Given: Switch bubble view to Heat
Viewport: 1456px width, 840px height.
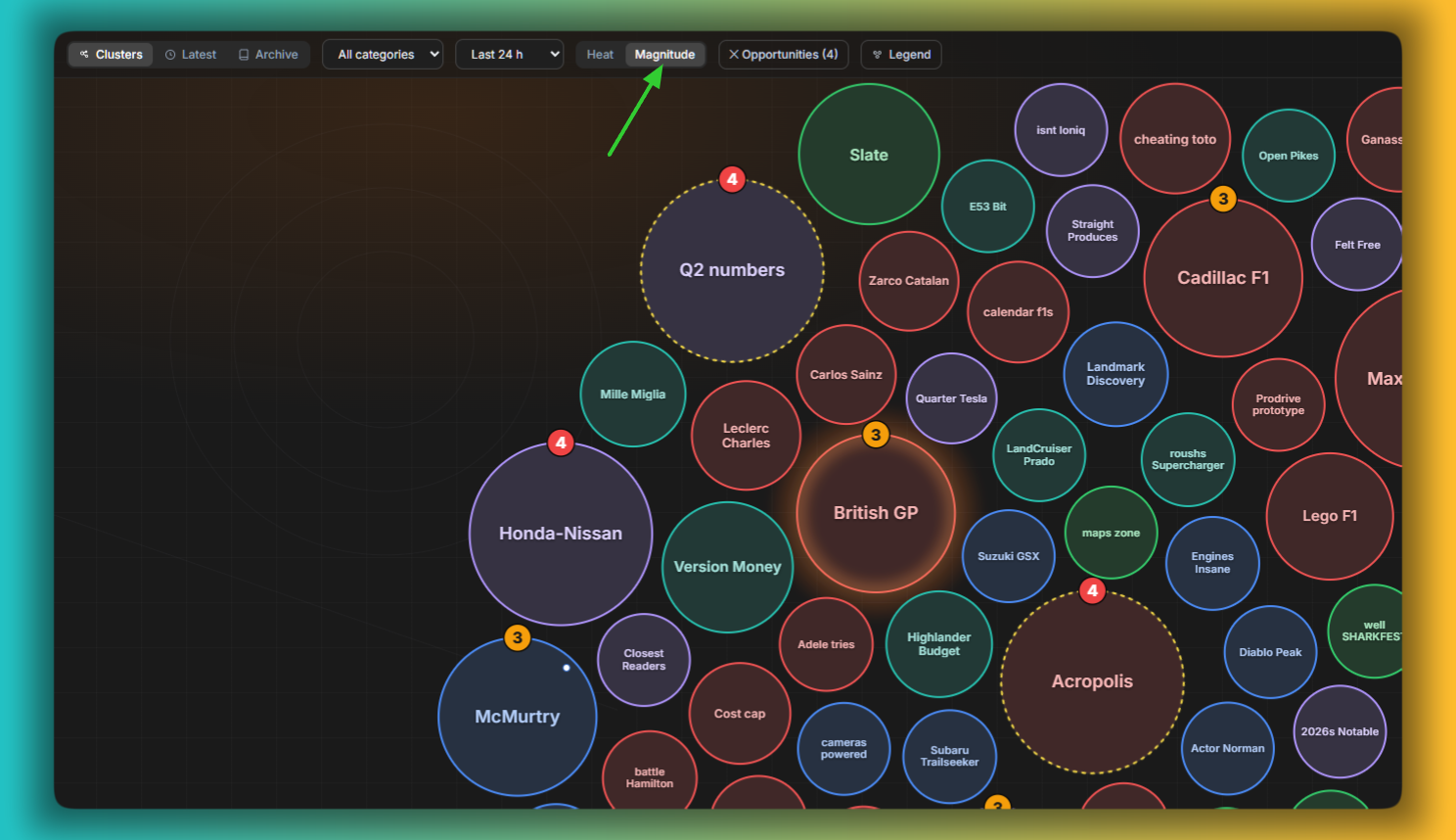Looking at the screenshot, I should pos(600,55).
